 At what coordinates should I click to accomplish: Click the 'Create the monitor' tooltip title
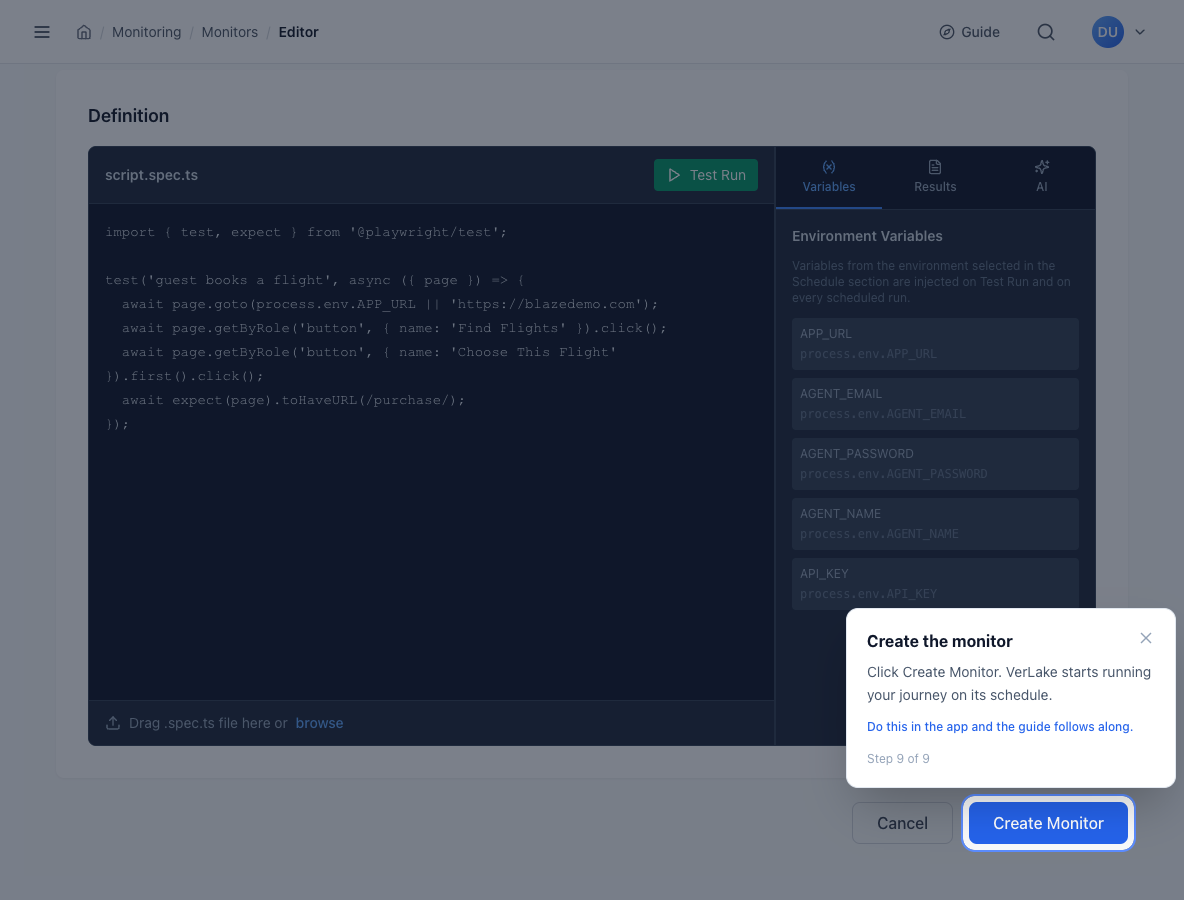pos(939,641)
